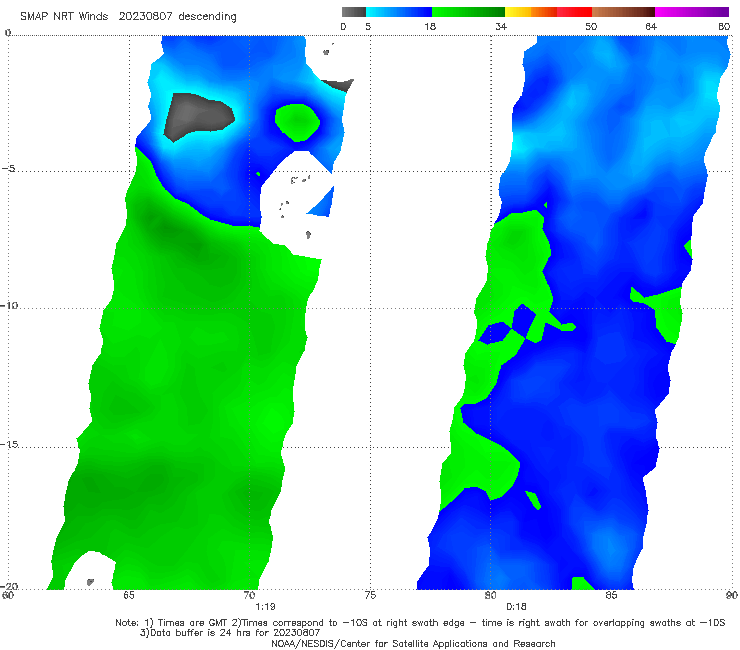Click the latitude axis label '-5'
The width and height of the screenshot is (740, 650).
tap(8, 169)
